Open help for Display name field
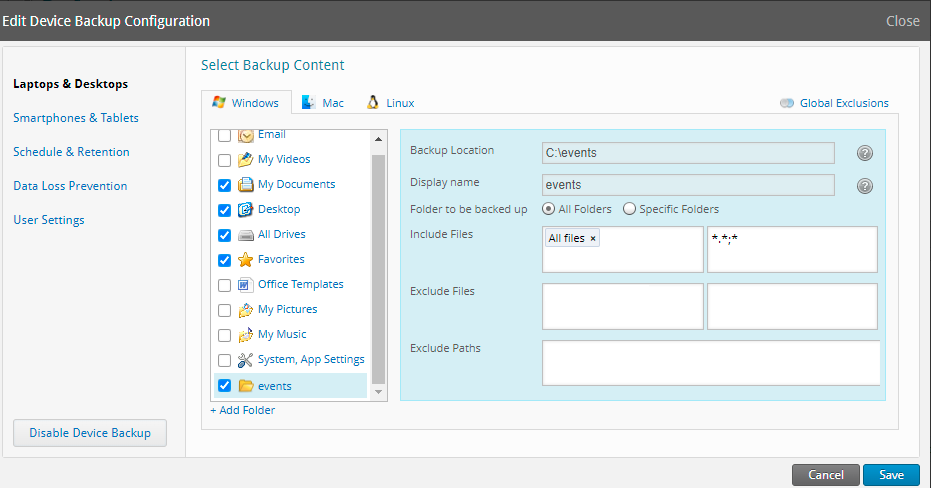931x488 pixels. [864, 186]
